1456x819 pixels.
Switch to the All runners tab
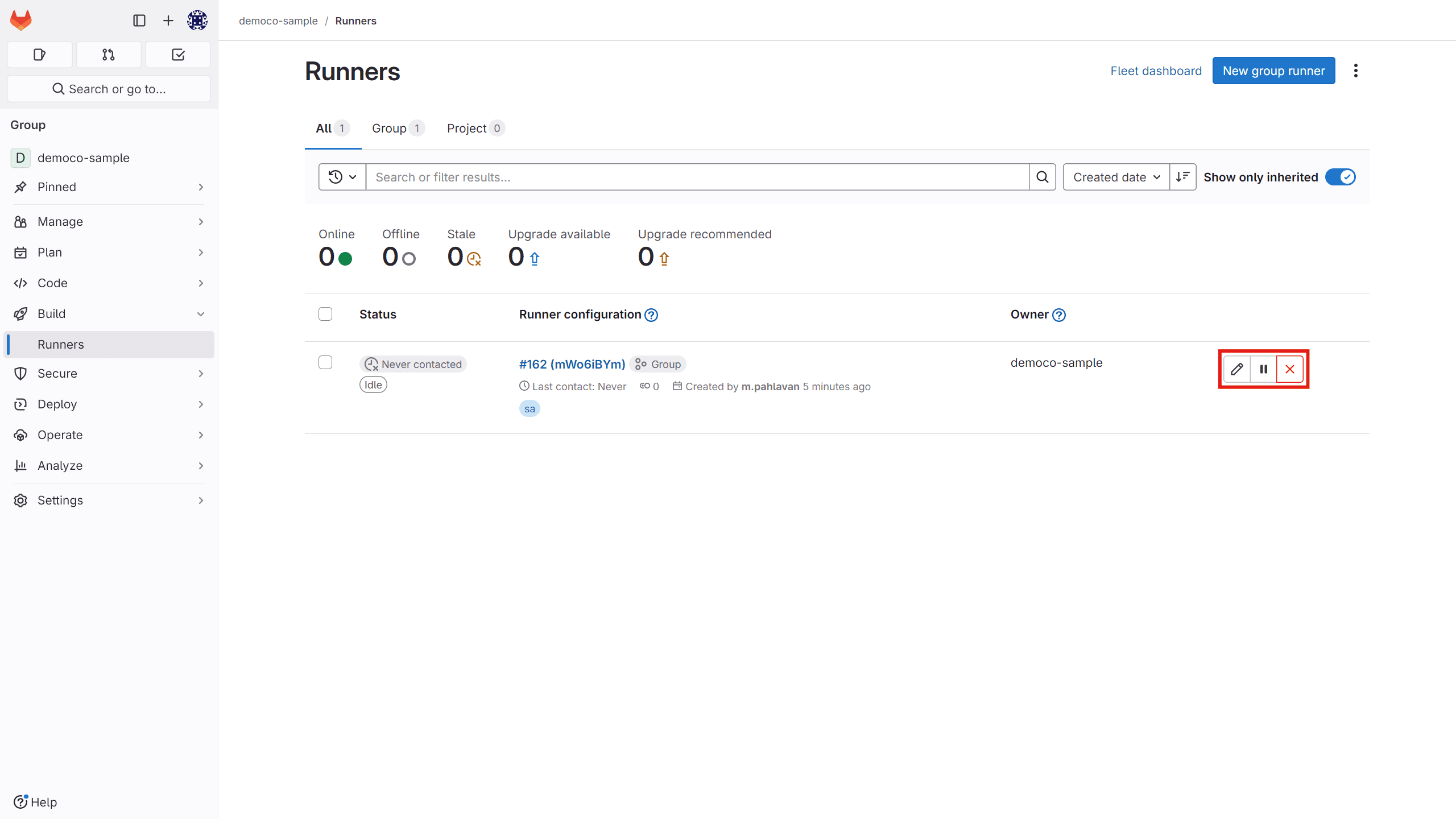[x=333, y=129]
